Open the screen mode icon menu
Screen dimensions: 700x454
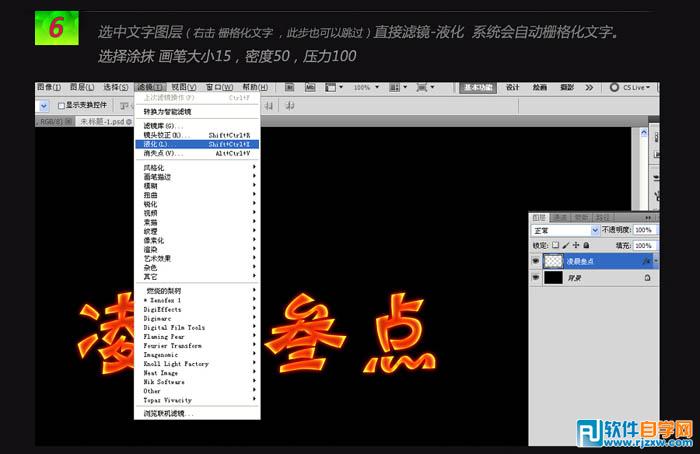point(425,87)
